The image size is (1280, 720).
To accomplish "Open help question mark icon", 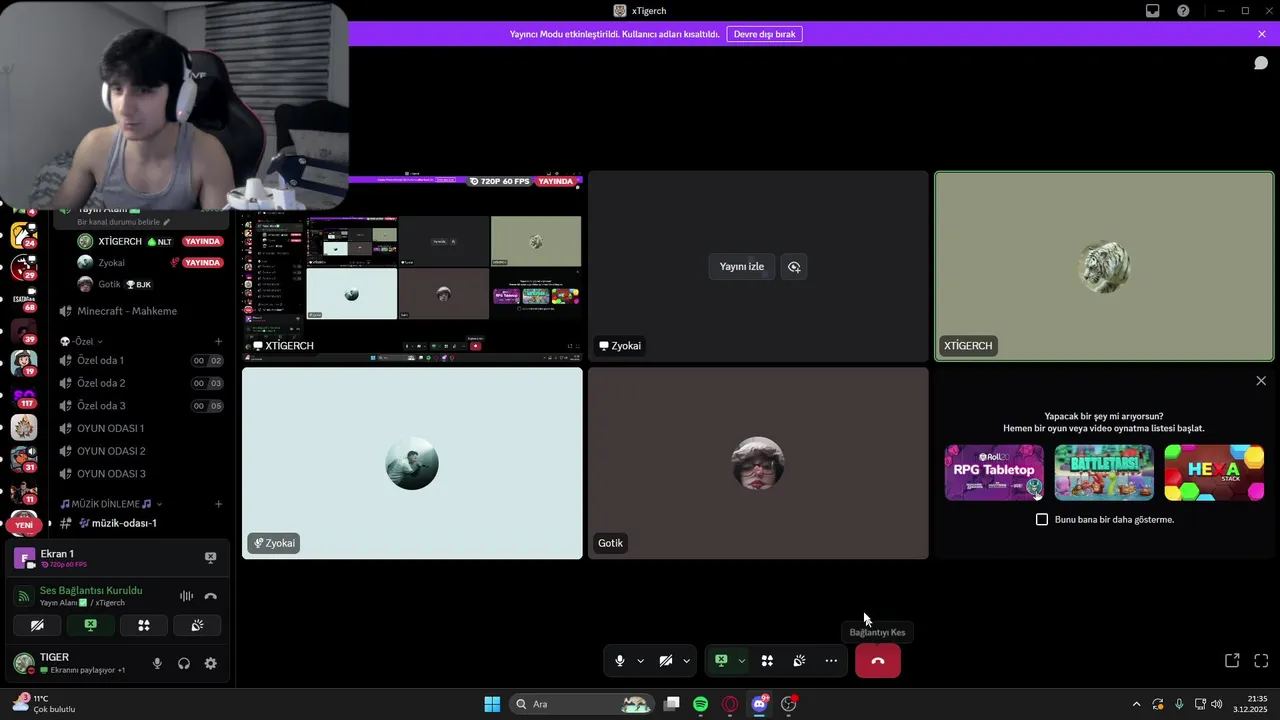I will click(1183, 11).
